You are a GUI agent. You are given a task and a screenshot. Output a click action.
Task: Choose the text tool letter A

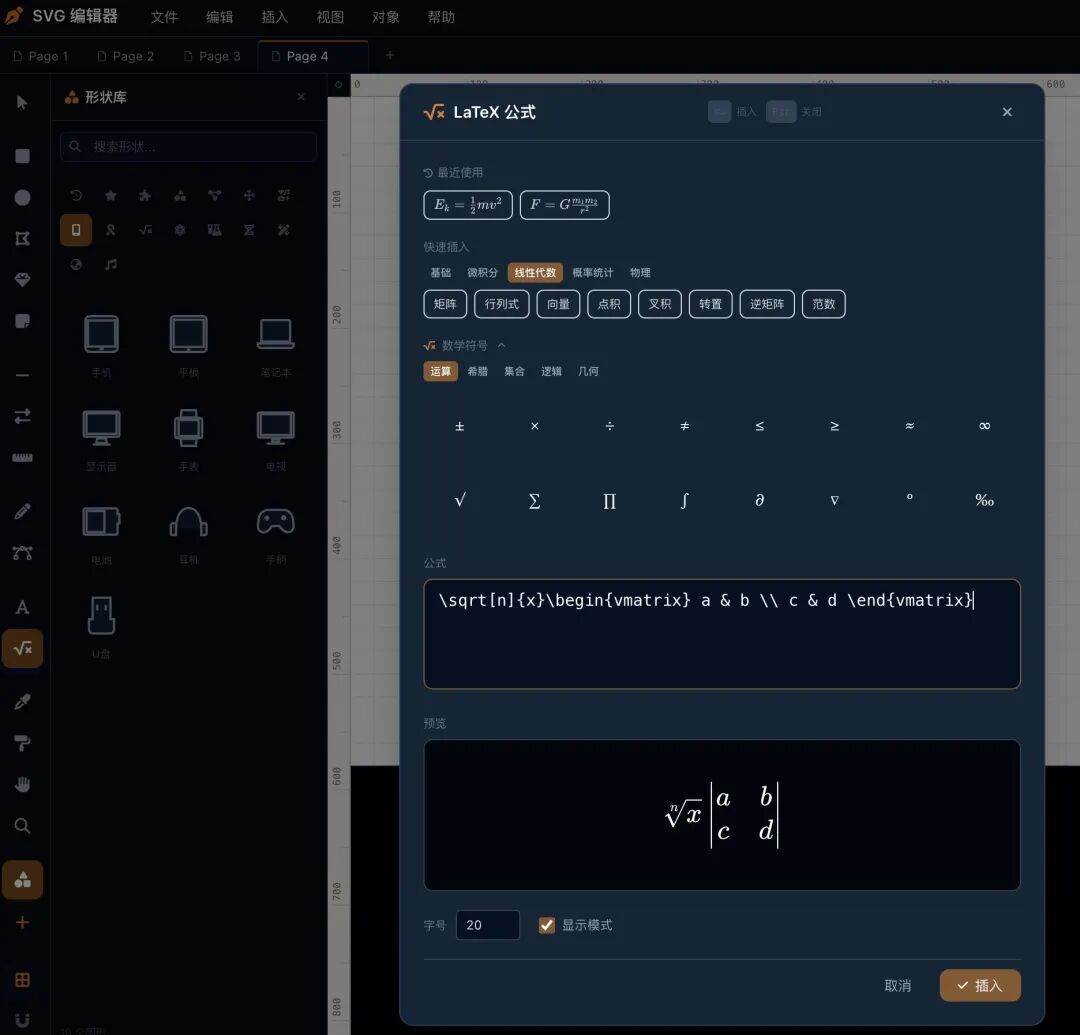pos(22,607)
